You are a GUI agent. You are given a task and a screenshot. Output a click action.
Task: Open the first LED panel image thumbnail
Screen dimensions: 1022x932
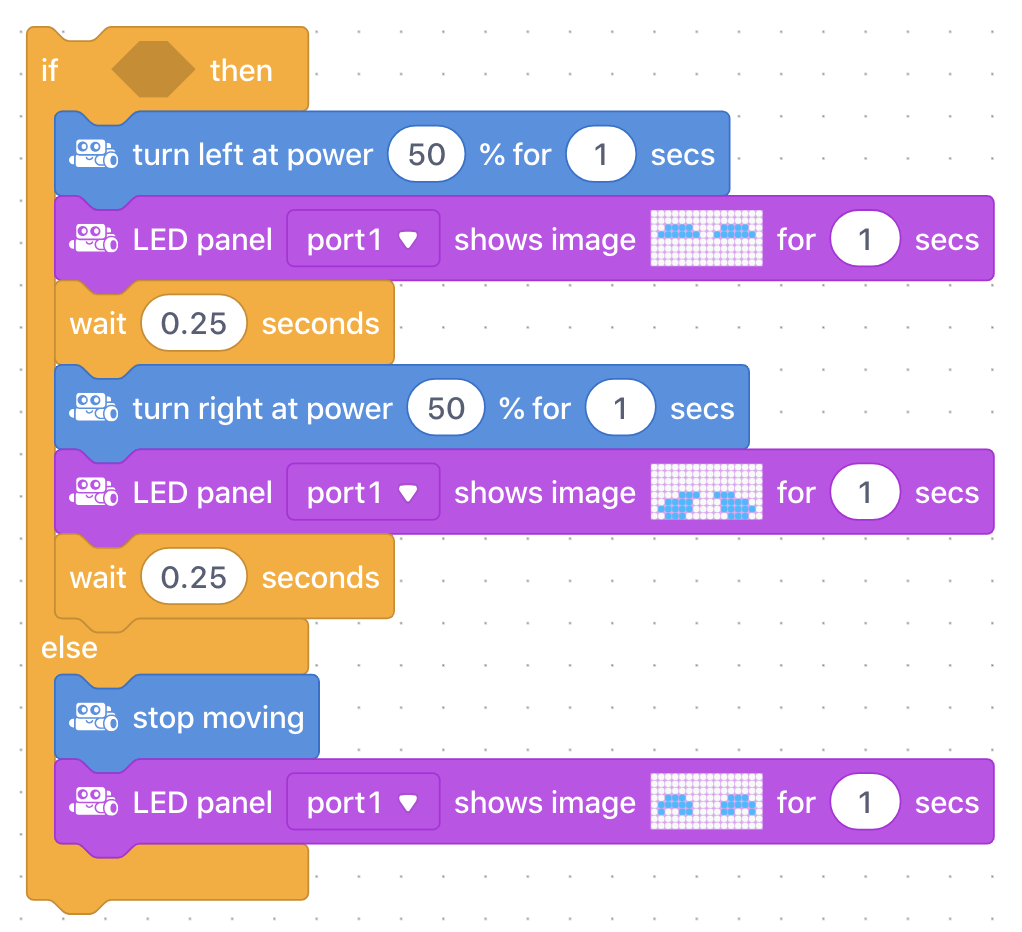click(707, 239)
